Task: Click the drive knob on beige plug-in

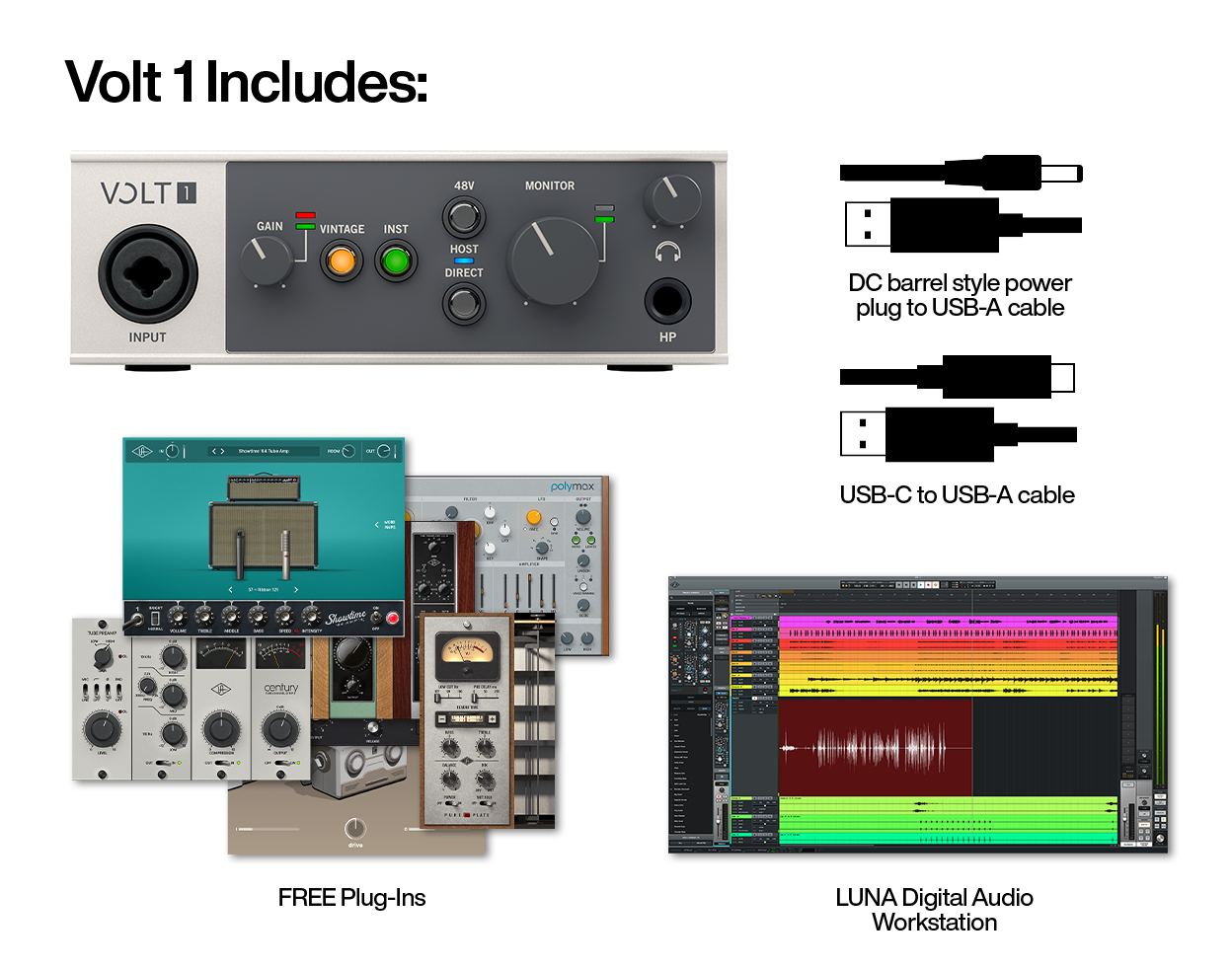Action: [x=354, y=827]
